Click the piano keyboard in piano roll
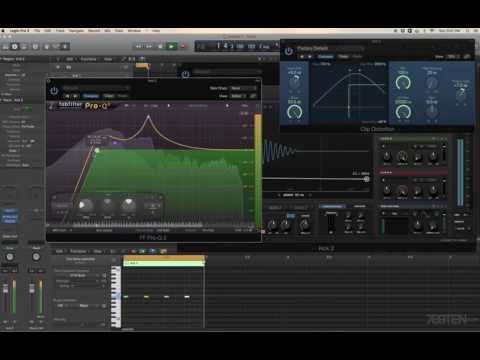 coord(116,297)
